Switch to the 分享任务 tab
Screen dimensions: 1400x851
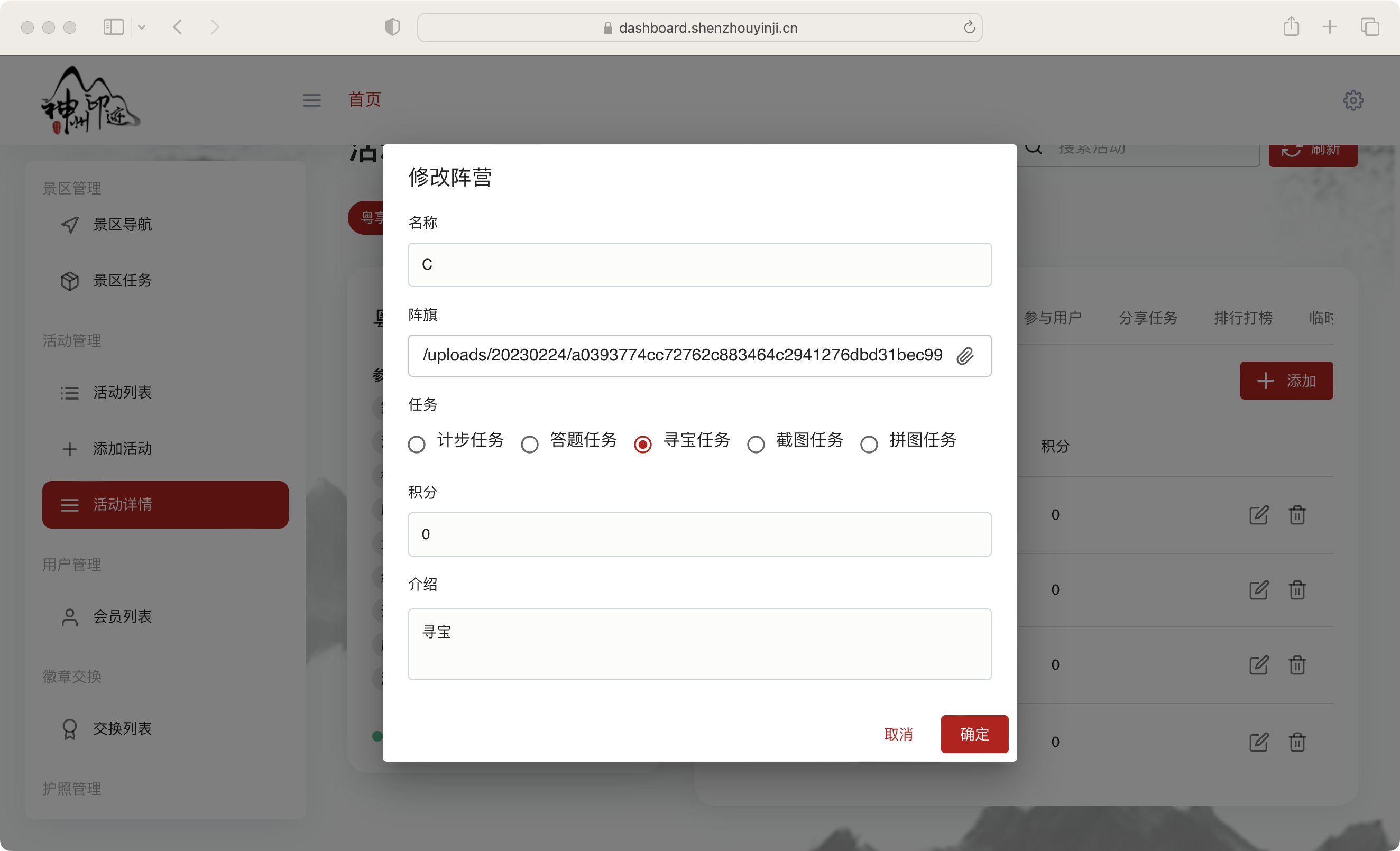pyautogui.click(x=1148, y=318)
